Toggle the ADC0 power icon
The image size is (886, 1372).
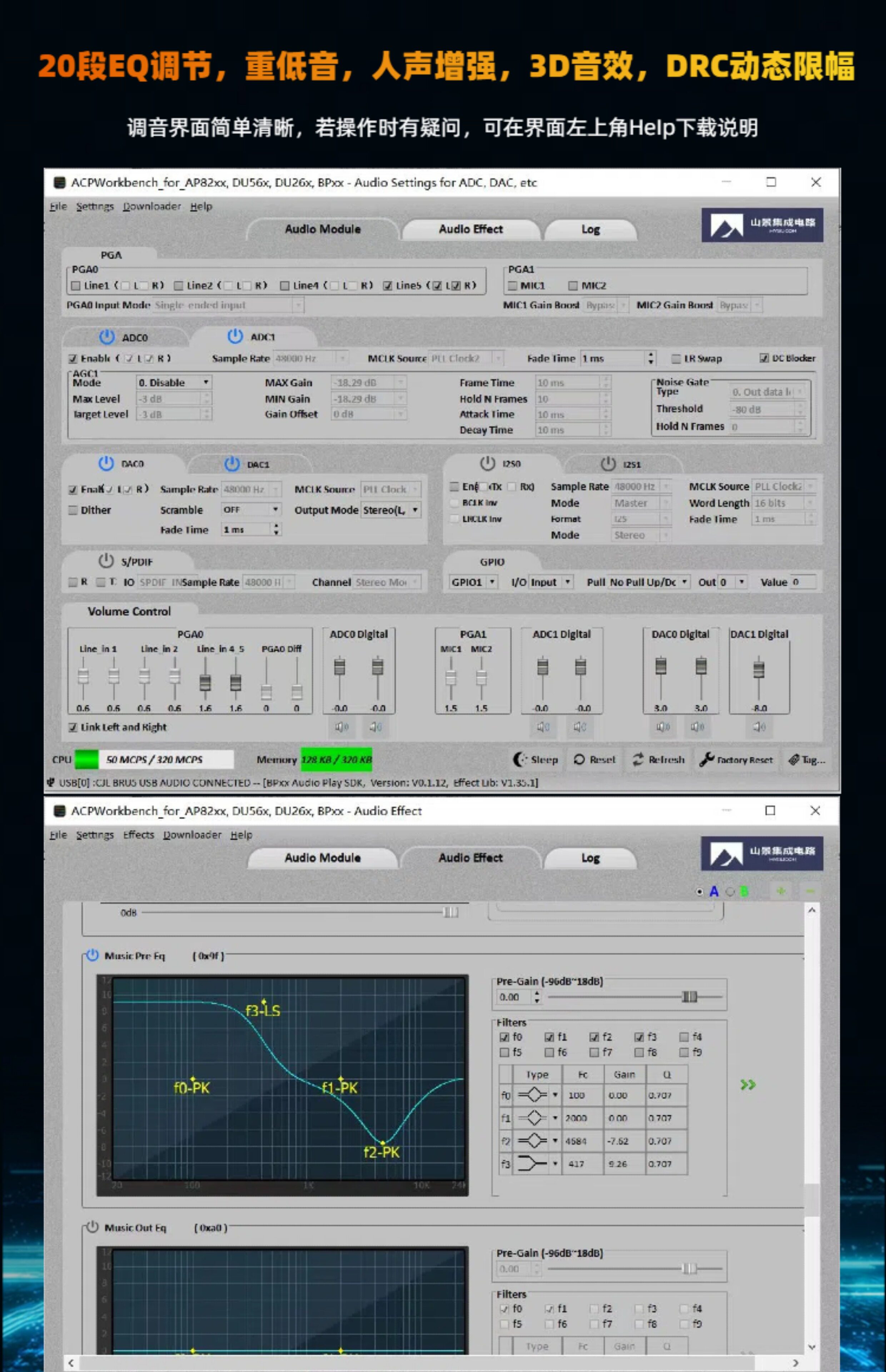(x=106, y=337)
